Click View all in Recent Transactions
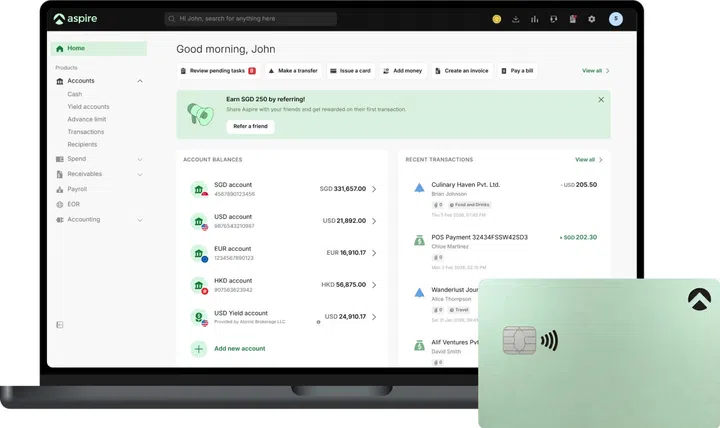720x428 pixels. tap(589, 160)
